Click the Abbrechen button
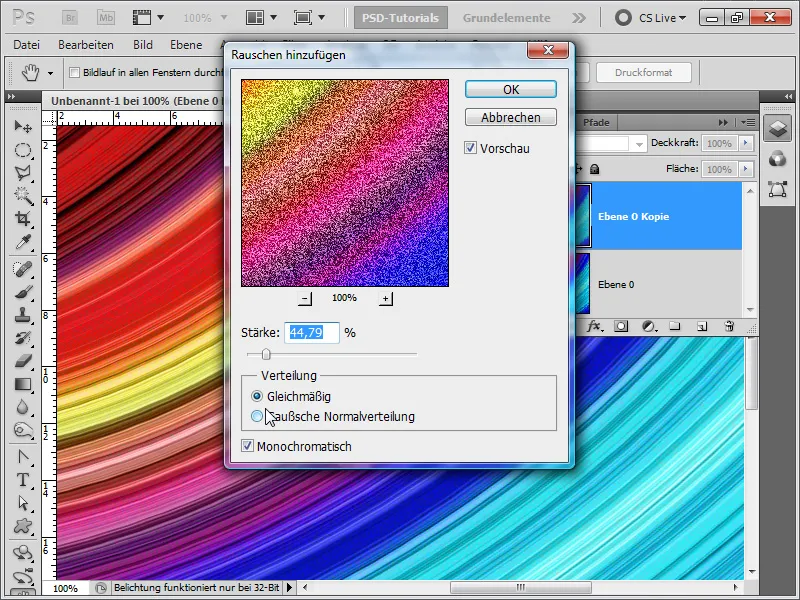This screenshot has width=800, height=600. (x=511, y=117)
